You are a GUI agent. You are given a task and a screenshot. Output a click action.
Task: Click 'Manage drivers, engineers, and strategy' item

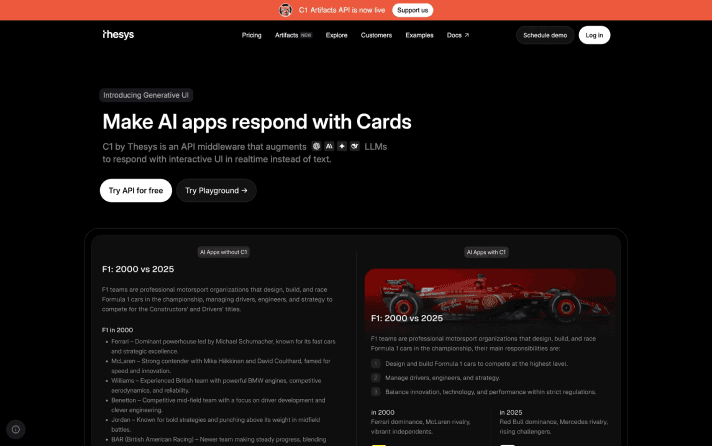(442, 377)
